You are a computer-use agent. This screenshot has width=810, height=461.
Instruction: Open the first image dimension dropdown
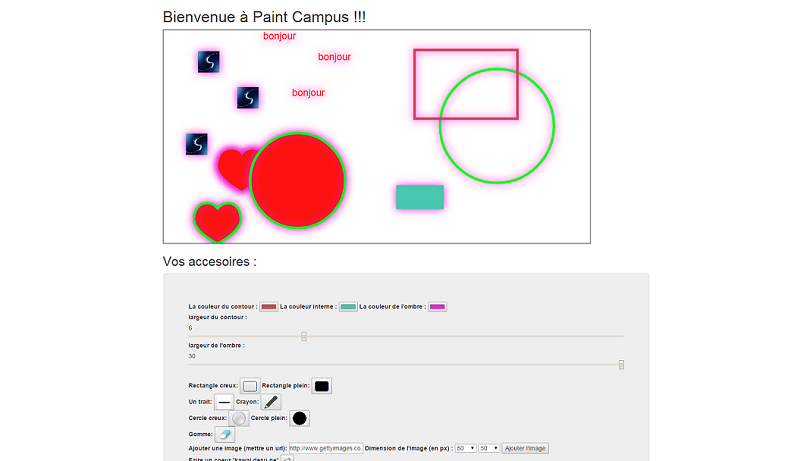pyautogui.click(x=465, y=448)
